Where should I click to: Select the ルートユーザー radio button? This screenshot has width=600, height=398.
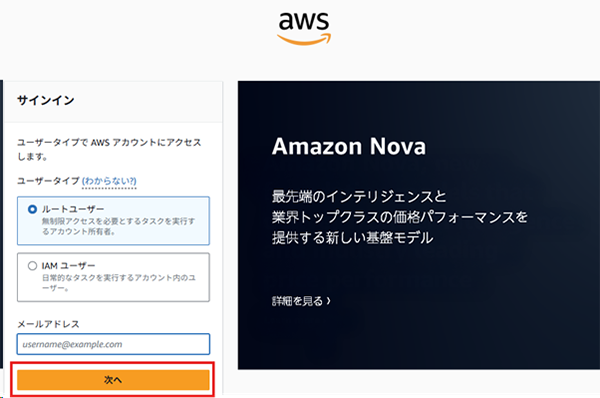(x=33, y=209)
